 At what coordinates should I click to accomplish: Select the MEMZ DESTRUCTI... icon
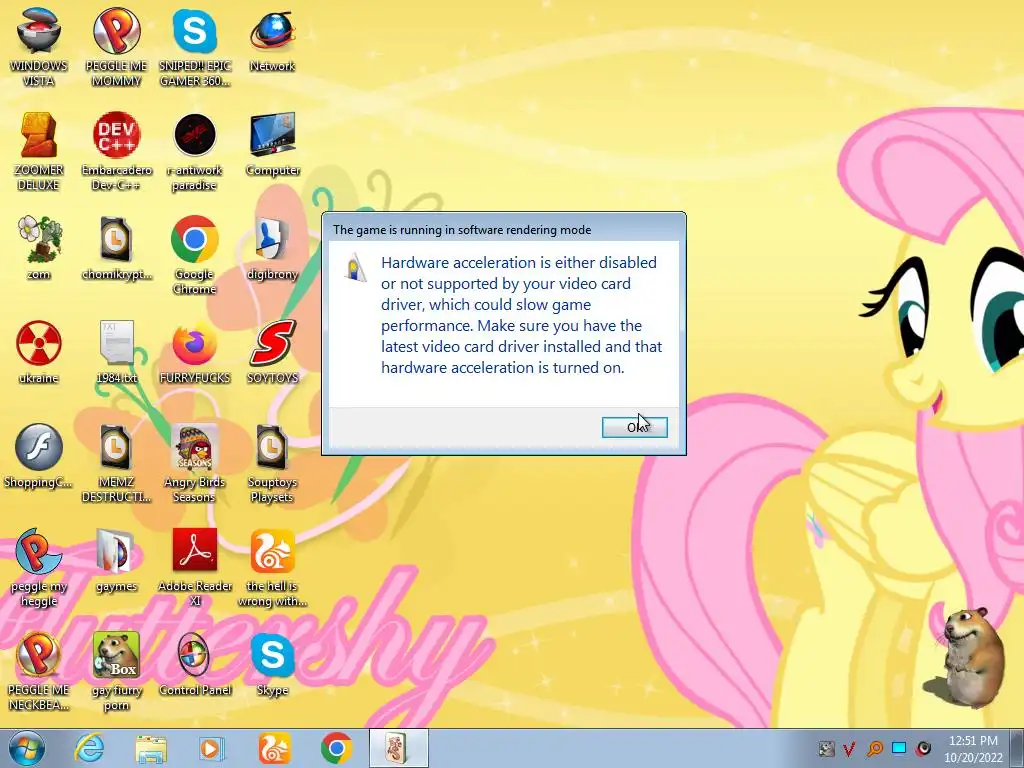pyautogui.click(x=116, y=464)
